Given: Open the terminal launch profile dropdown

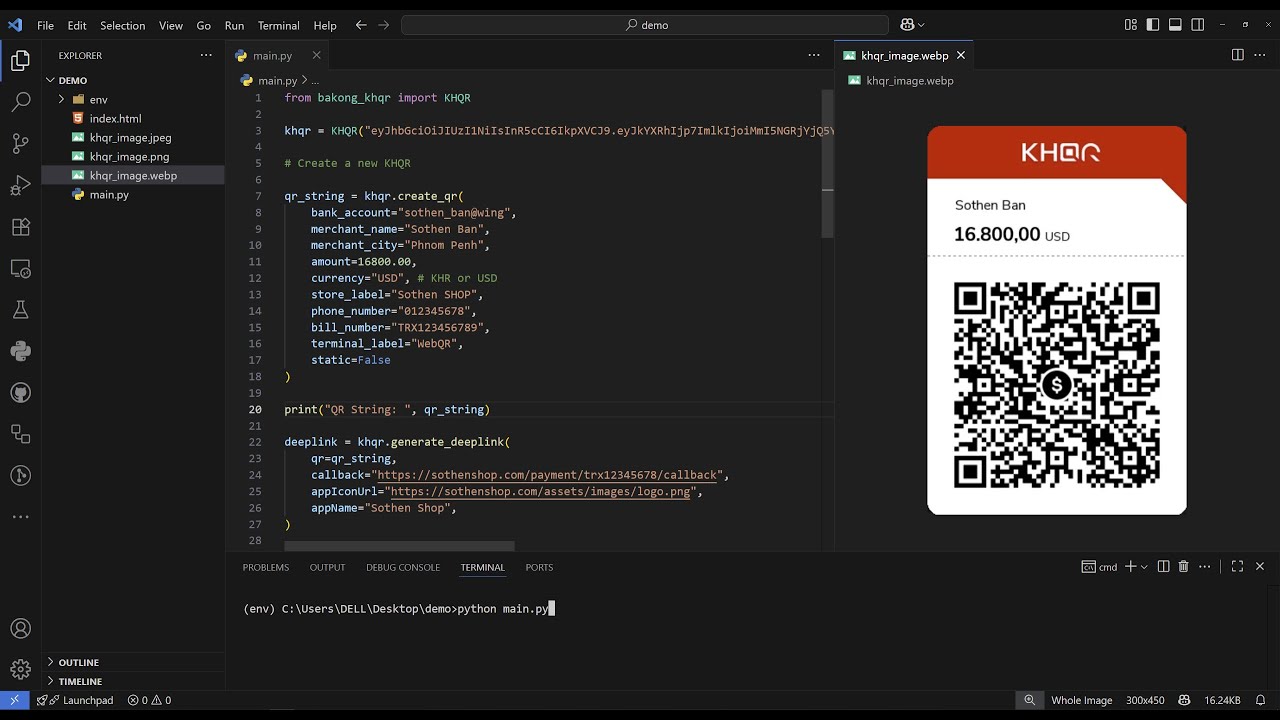Looking at the screenshot, I should coord(1144,566).
